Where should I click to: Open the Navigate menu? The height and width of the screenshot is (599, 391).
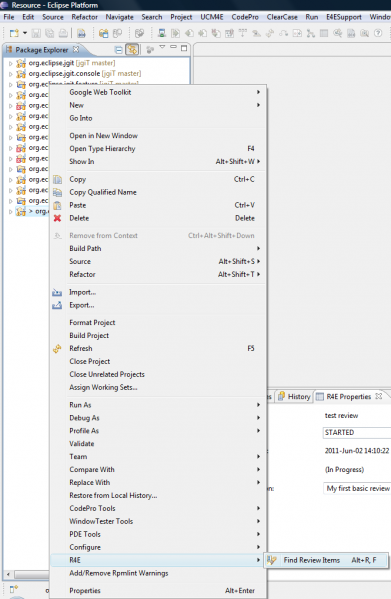tap(120, 17)
